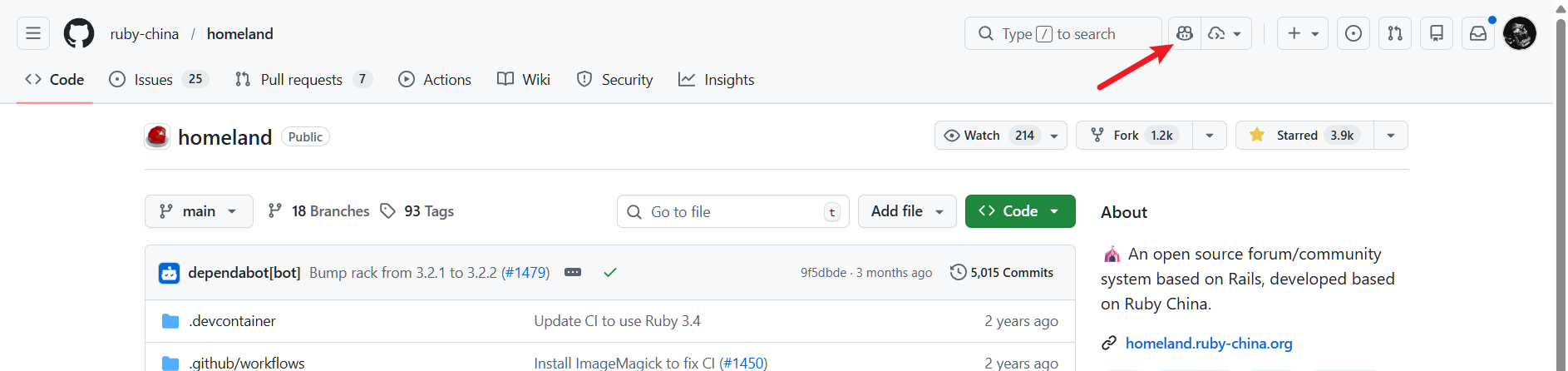The height and width of the screenshot is (371, 1568).
Task: Open the issues shortcut icon in header
Action: pos(1354,33)
